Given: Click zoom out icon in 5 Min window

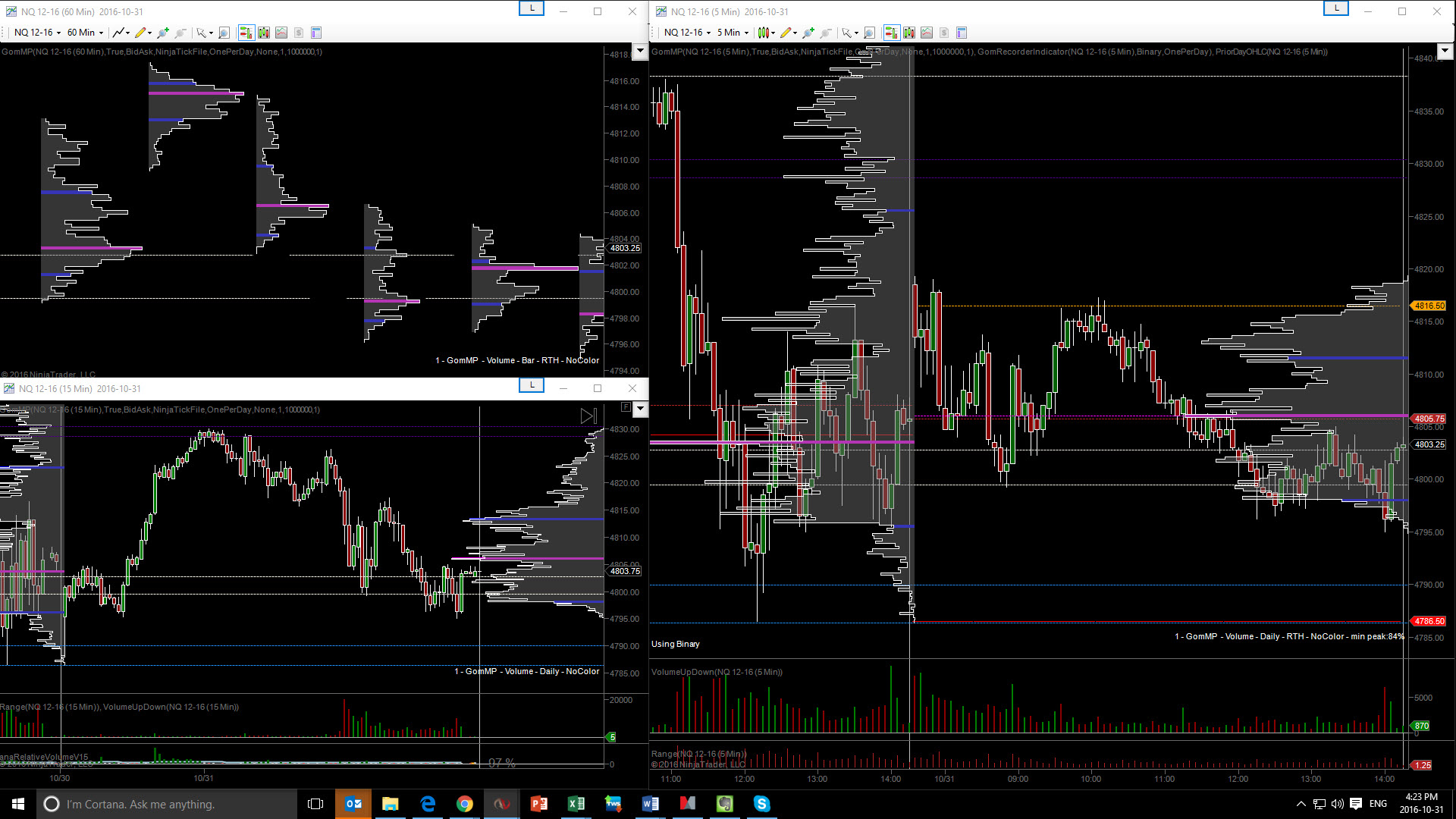Looking at the screenshot, I should [x=826, y=33].
